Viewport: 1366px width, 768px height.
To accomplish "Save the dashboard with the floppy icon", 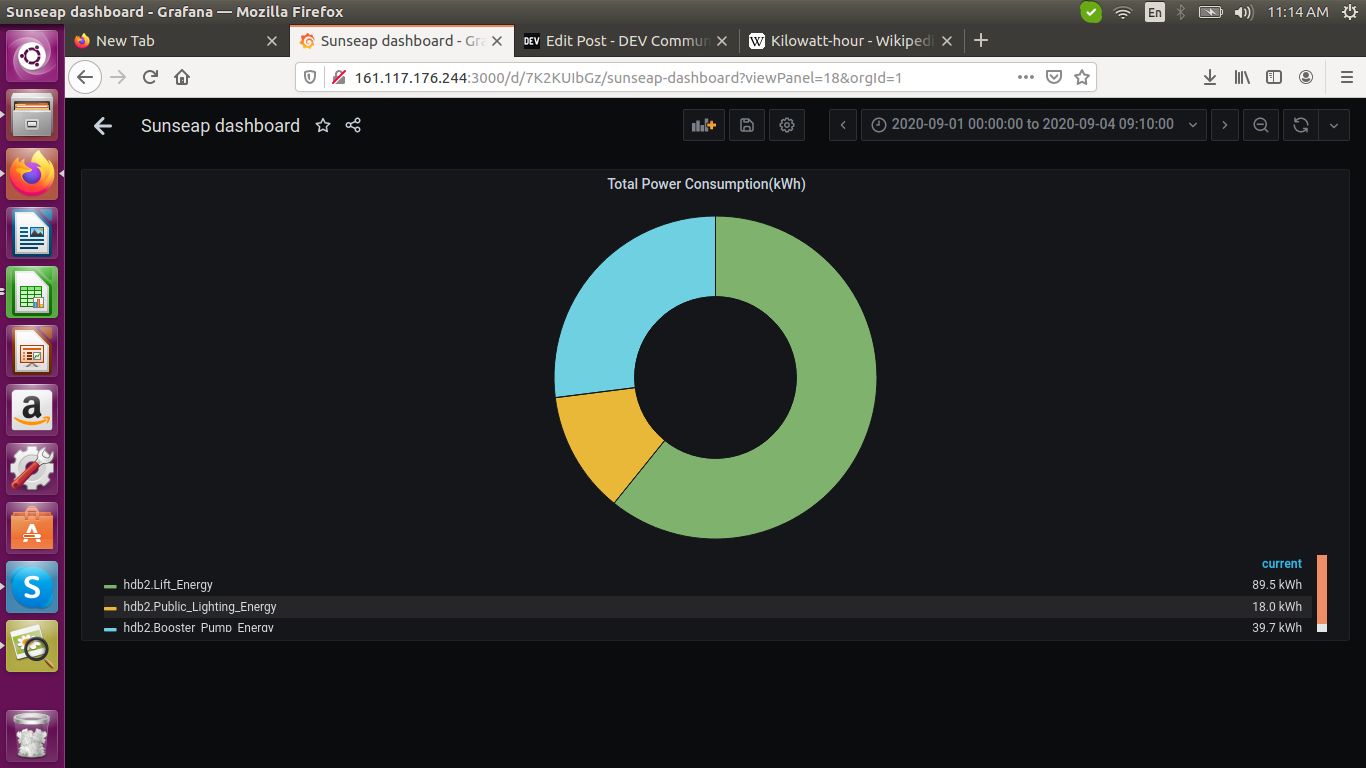I will coord(746,125).
